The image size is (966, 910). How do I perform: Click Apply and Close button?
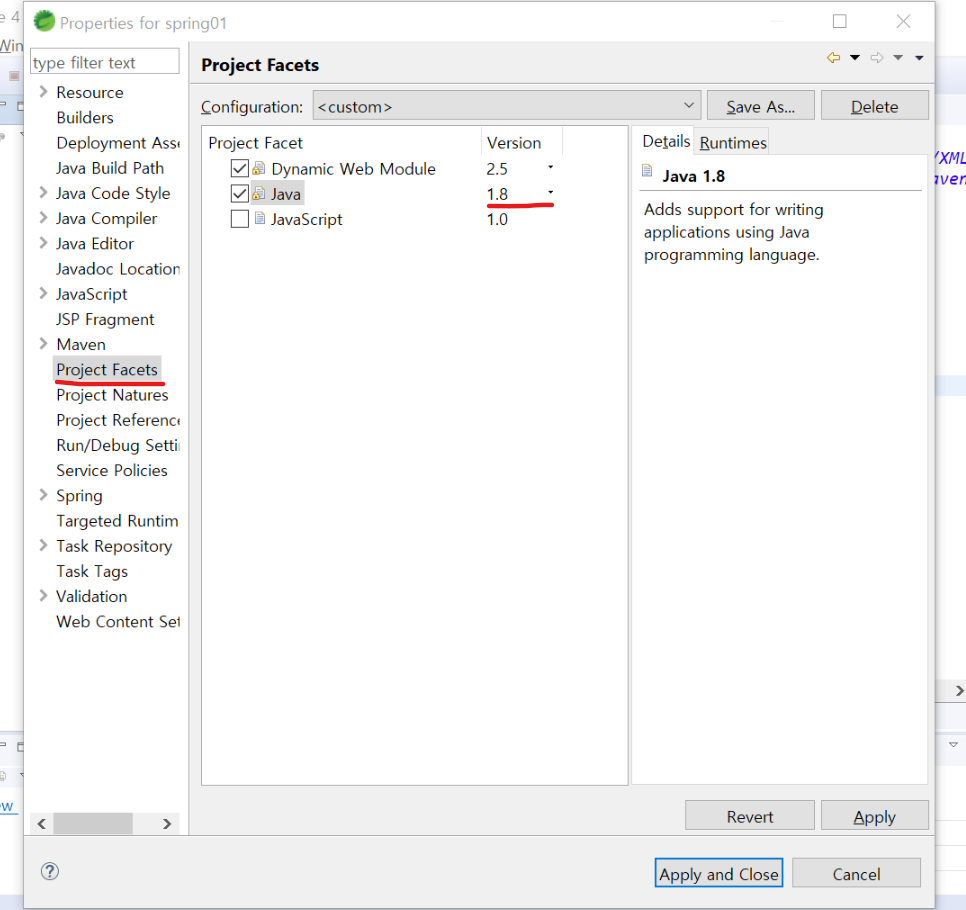pyautogui.click(x=718, y=873)
